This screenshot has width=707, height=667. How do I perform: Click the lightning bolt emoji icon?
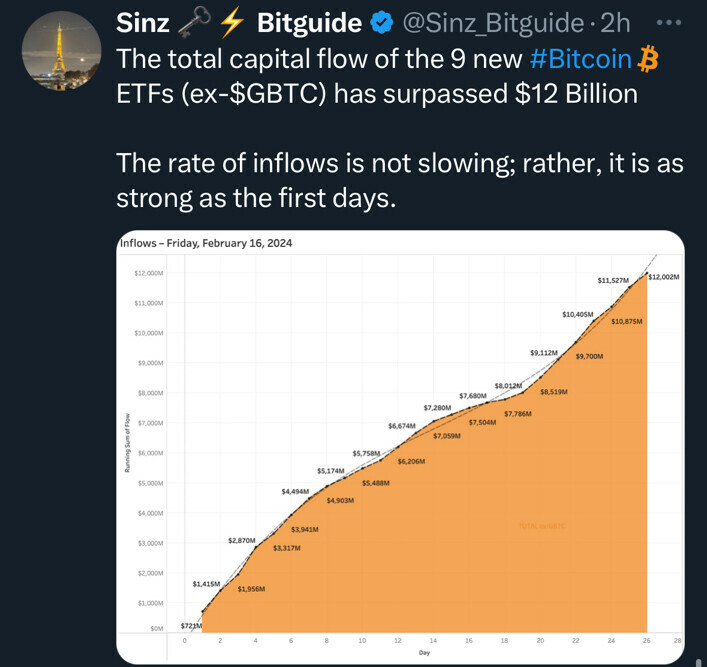click(x=227, y=21)
